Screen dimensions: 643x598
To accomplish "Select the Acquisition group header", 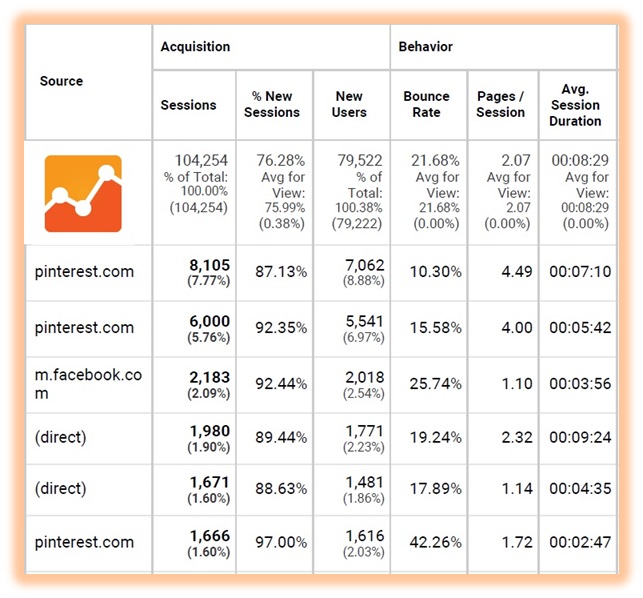I will 195,47.
